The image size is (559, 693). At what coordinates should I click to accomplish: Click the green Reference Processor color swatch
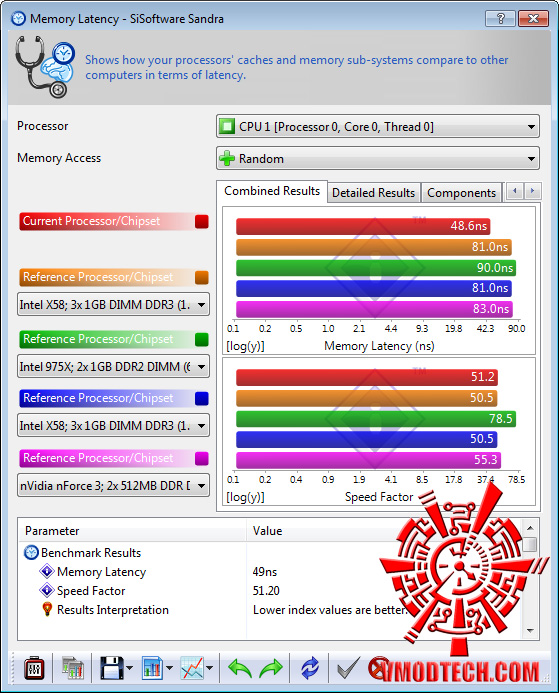[202, 339]
